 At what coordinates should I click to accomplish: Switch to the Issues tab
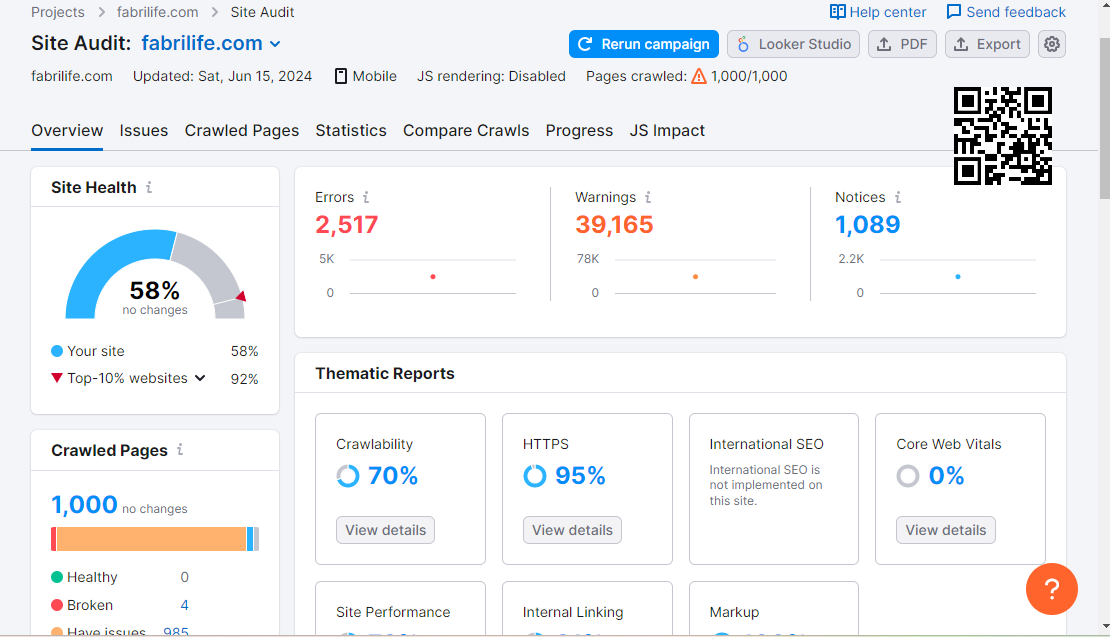click(144, 130)
